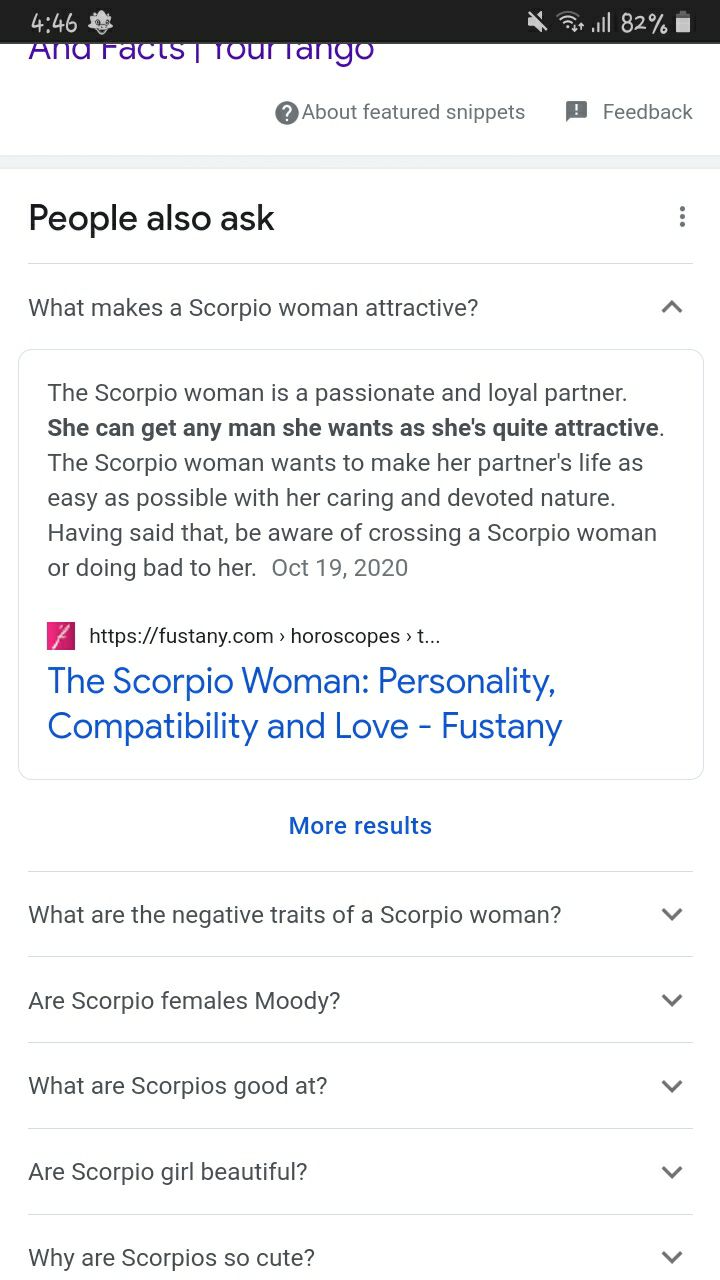Tap the battery icon in status bar
720x1280 pixels.
(684, 22)
